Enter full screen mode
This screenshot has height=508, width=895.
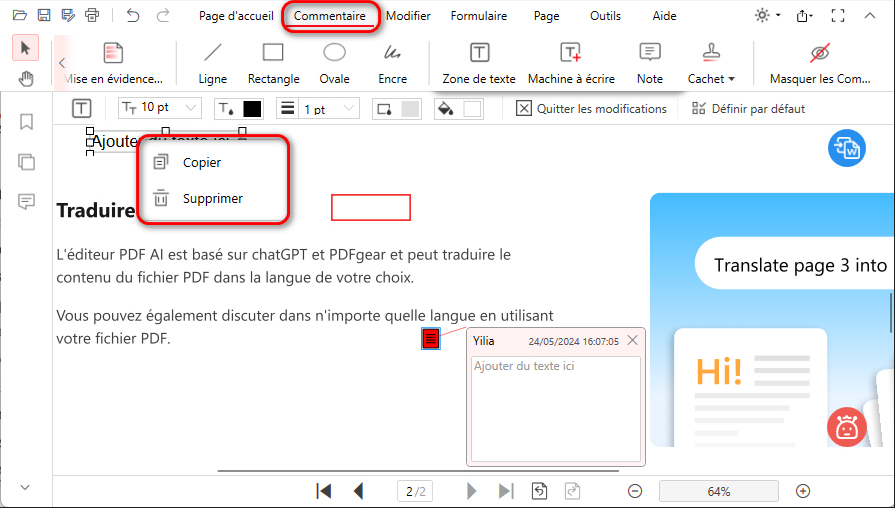[837, 15]
